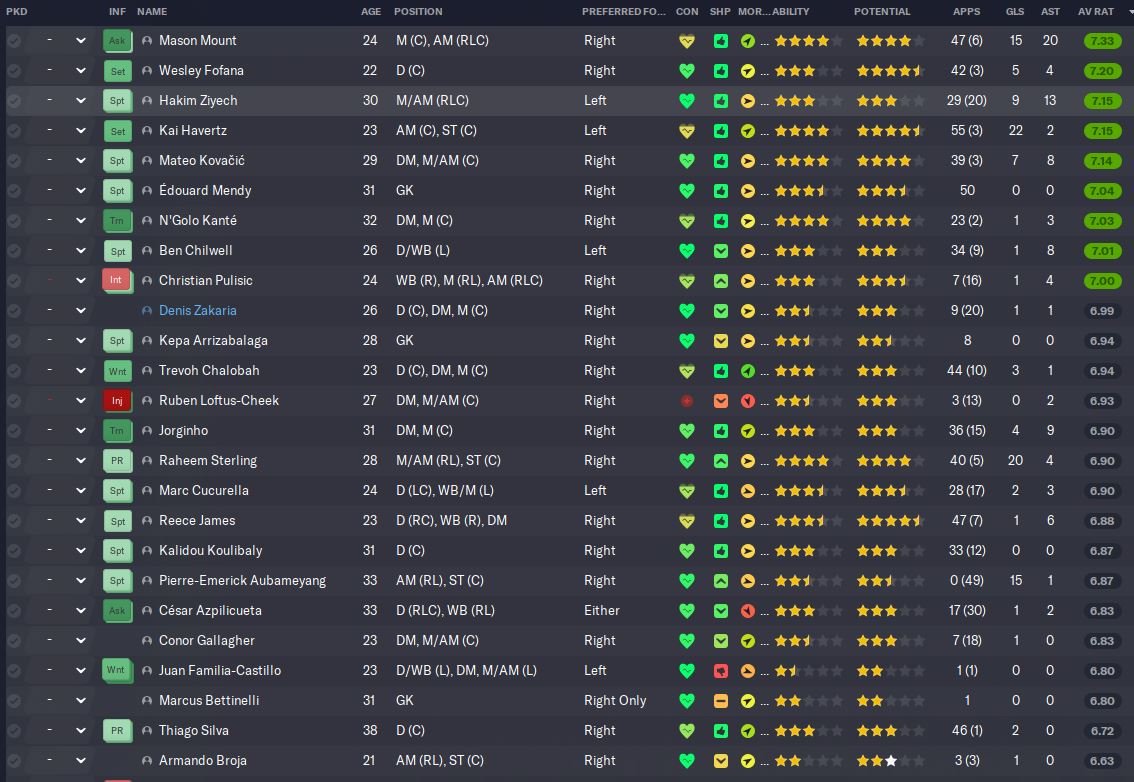
Task: Sort by the PKD column header
Action: coord(17,12)
